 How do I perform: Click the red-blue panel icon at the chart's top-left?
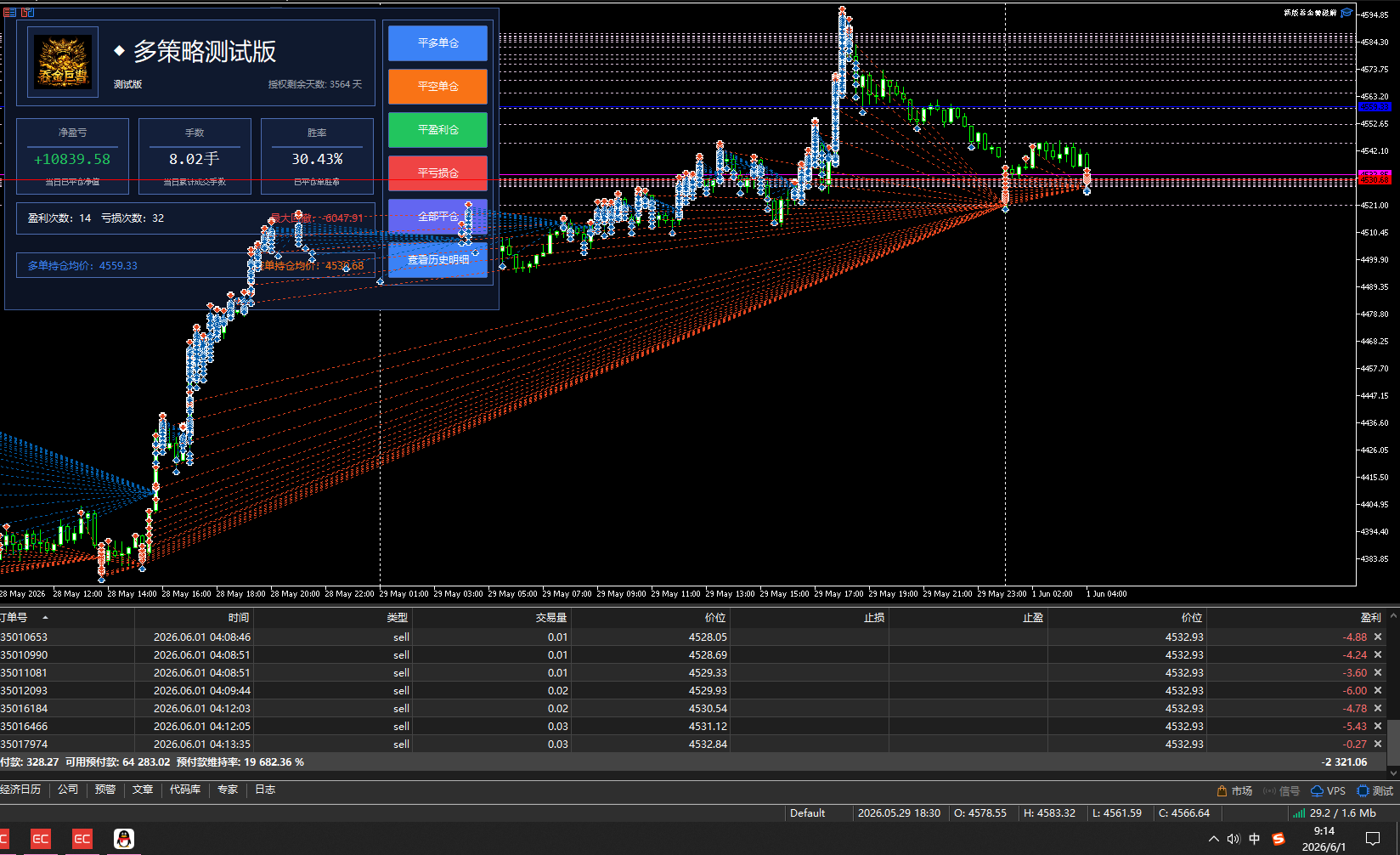click(x=28, y=12)
